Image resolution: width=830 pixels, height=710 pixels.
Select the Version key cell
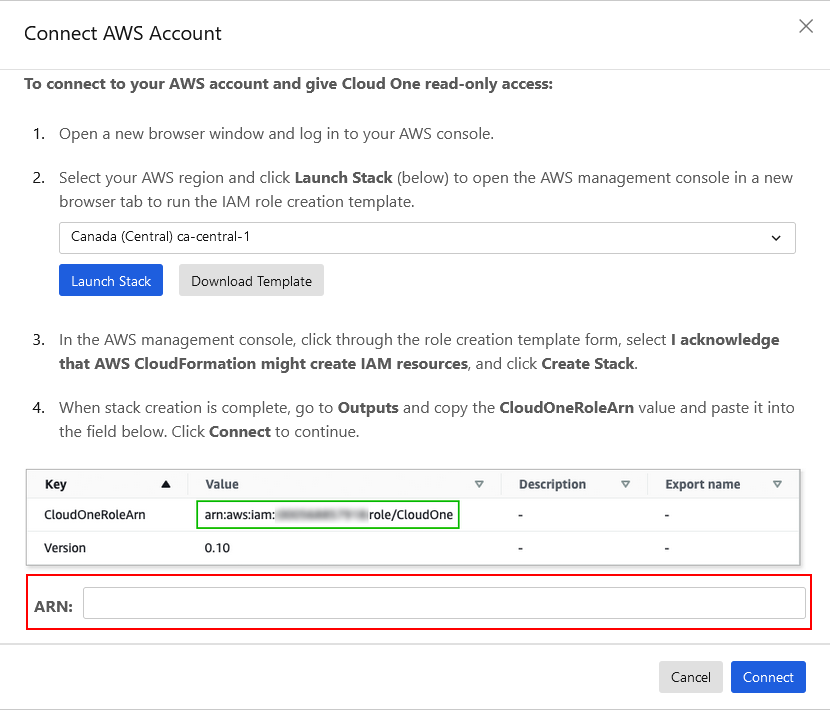pyautogui.click(x=65, y=547)
